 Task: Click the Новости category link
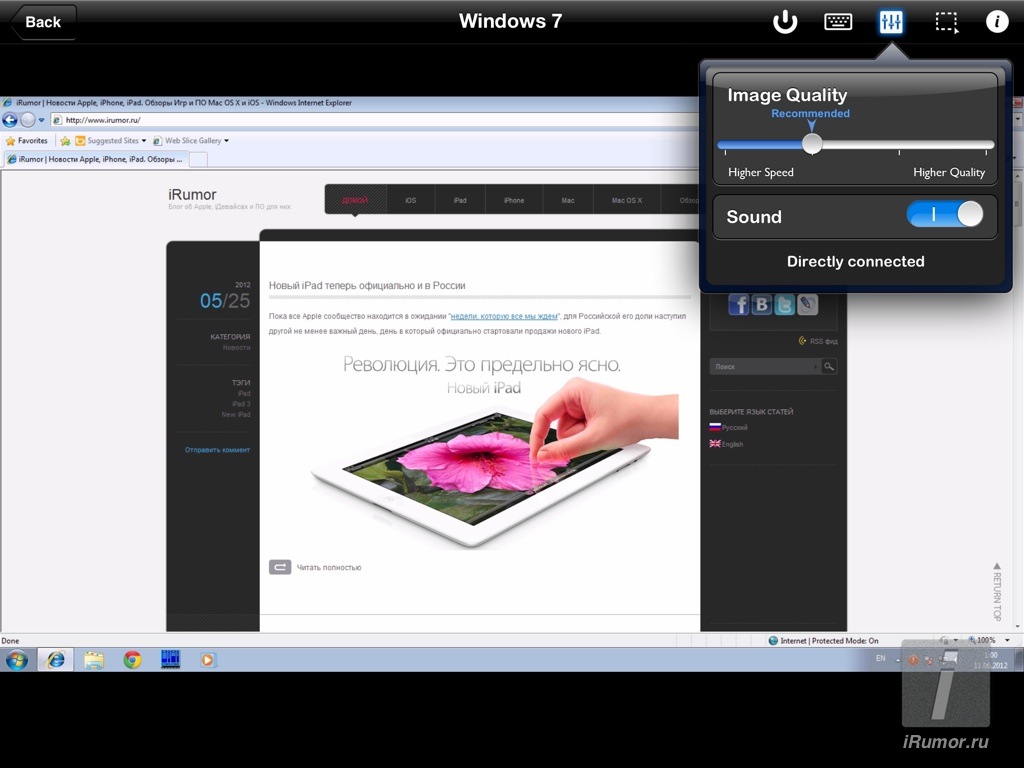[x=236, y=347]
